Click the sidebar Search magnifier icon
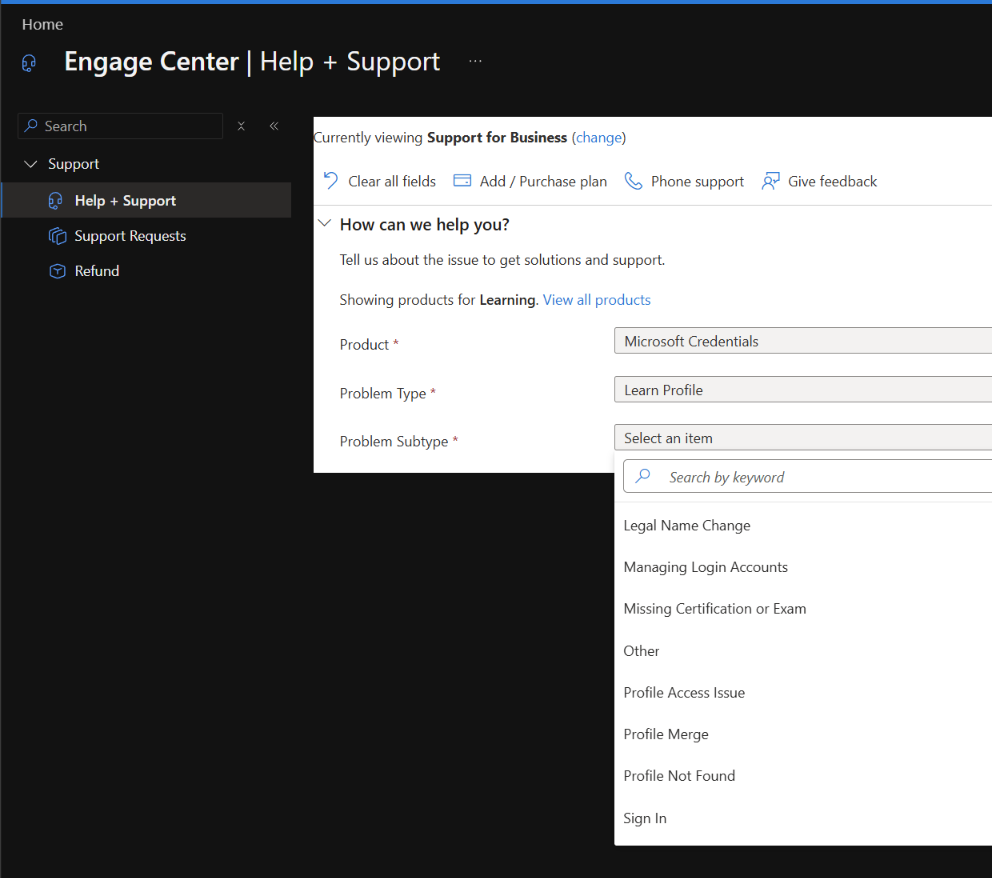The height and width of the screenshot is (878, 992). click(x=30, y=126)
